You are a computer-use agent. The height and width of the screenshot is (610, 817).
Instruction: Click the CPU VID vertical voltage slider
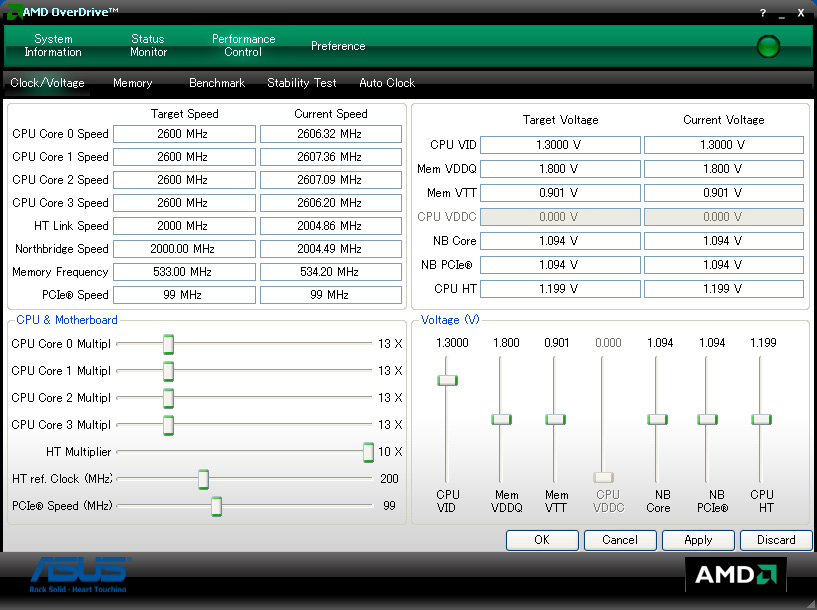pyautogui.click(x=447, y=380)
